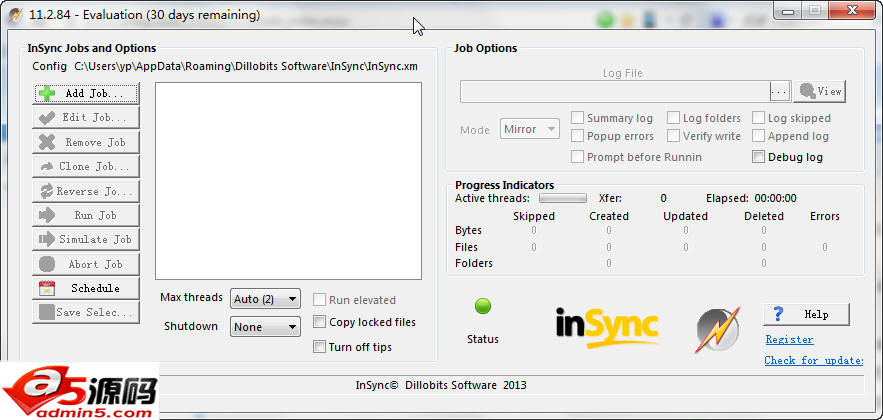Click the checkmark icon on Edit Job
The height and width of the screenshot is (420, 883).
(x=47, y=118)
